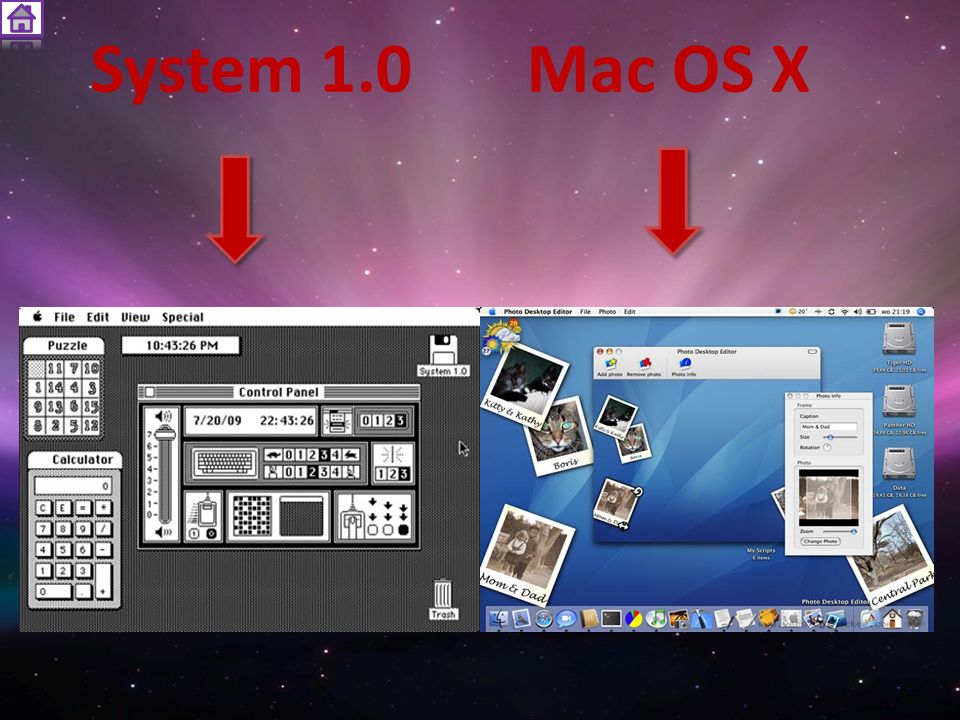Viewport: 960px width, 720px height.
Task: Click the colorful pie chart dock icon
Action: pyautogui.click(x=634, y=619)
